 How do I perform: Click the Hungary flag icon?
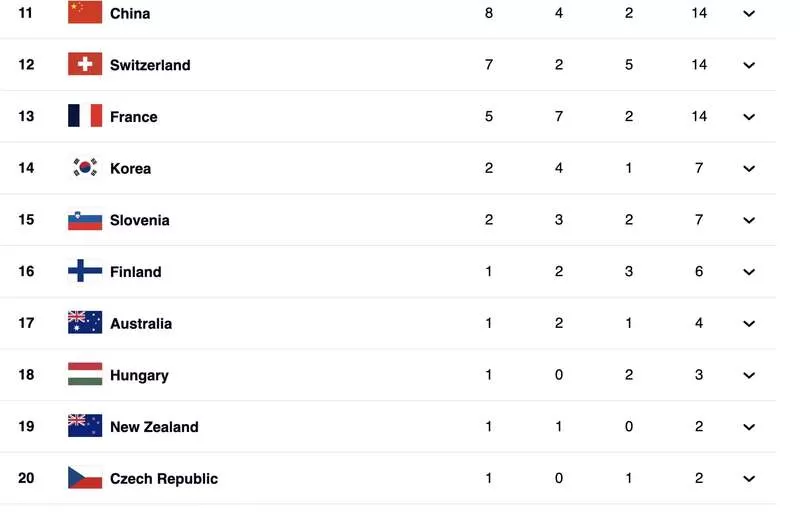point(85,374)
